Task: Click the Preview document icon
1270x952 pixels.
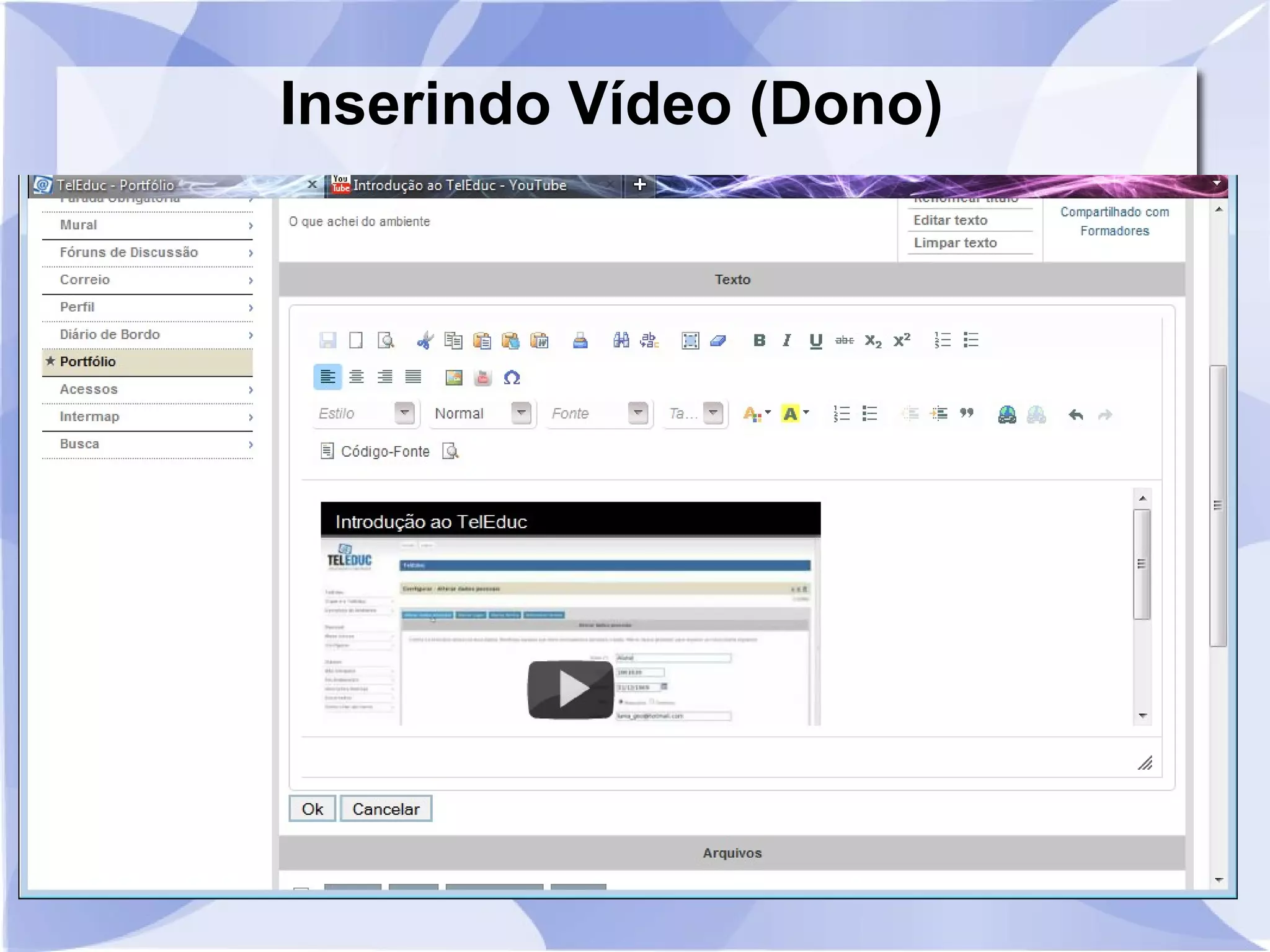Action: [x=386, y=340]
